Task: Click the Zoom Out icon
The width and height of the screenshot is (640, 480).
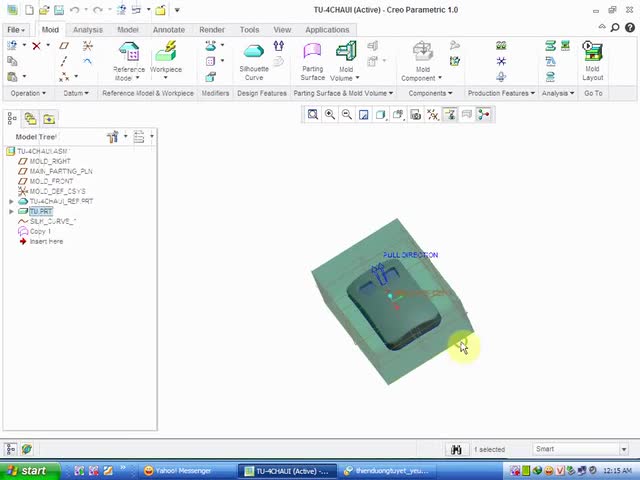Action: (x=347, y=115)
